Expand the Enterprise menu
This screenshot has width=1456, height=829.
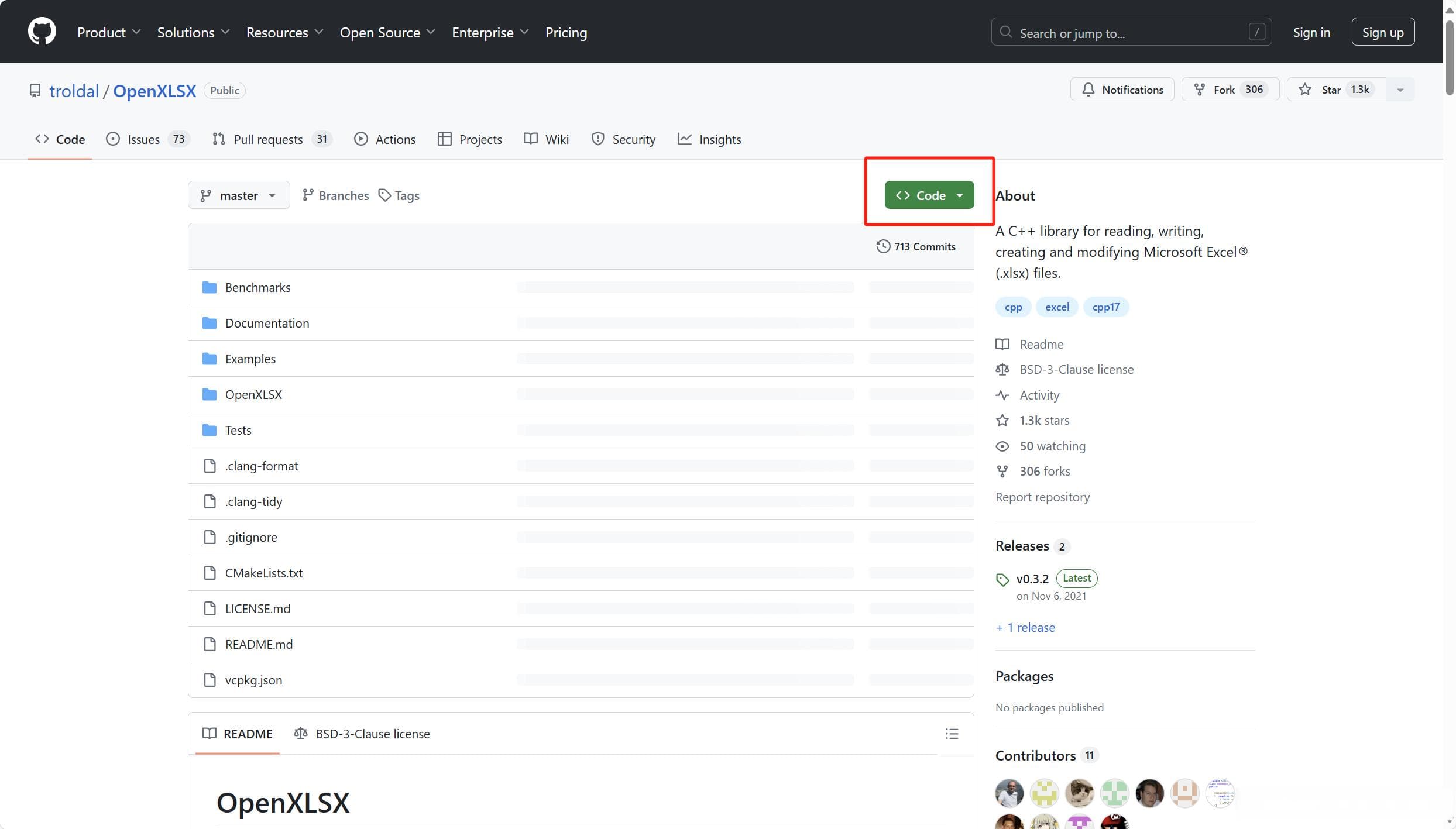click(x=490, y=32)
